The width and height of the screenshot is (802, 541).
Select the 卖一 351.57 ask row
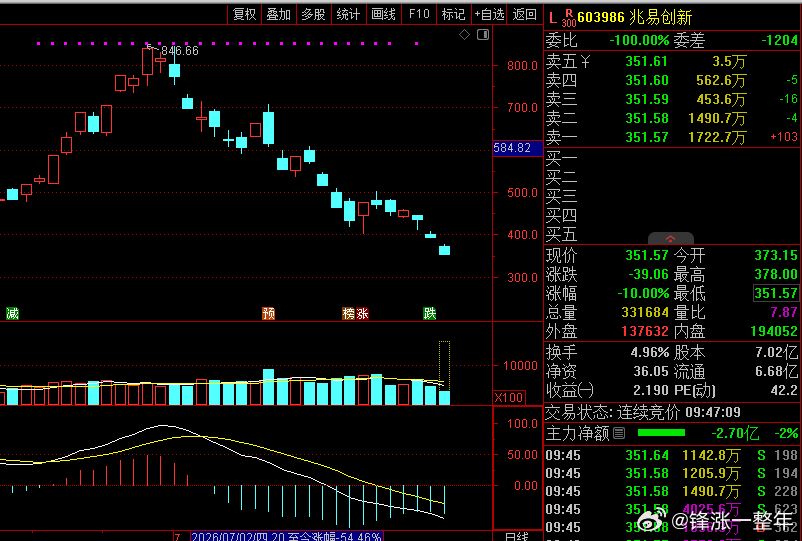tap(672, 138)
